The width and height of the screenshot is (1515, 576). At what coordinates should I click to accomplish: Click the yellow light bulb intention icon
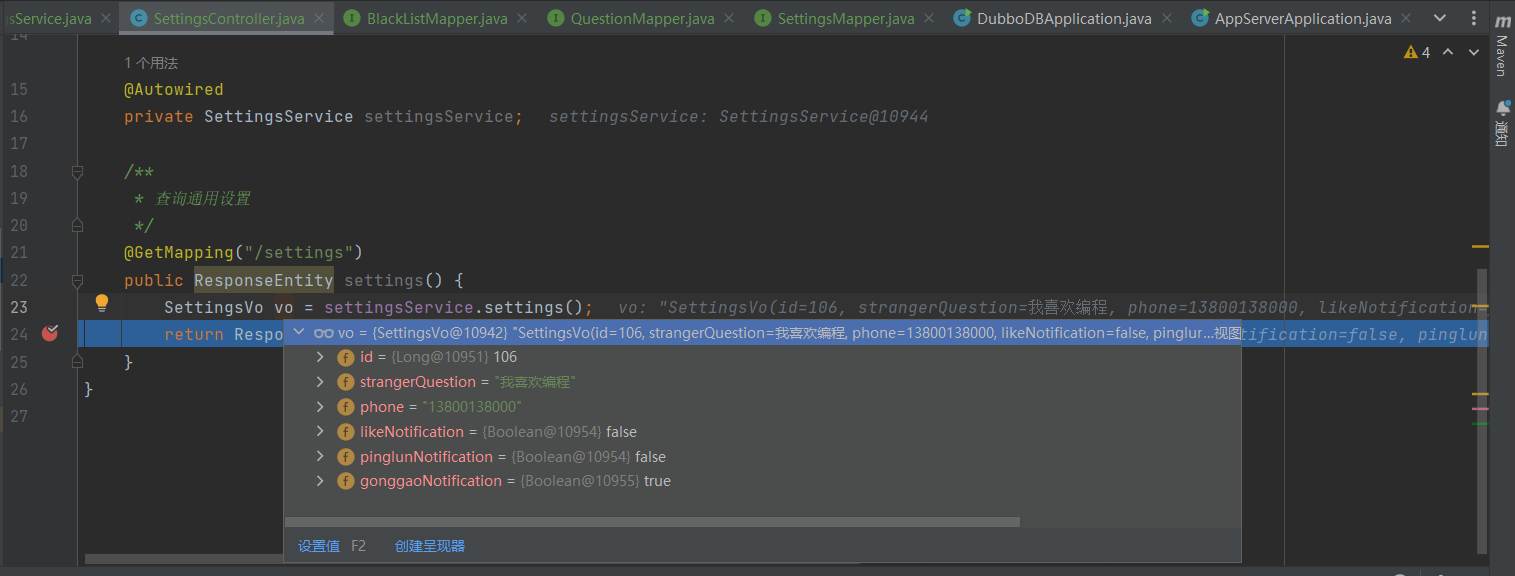point(101,303)
